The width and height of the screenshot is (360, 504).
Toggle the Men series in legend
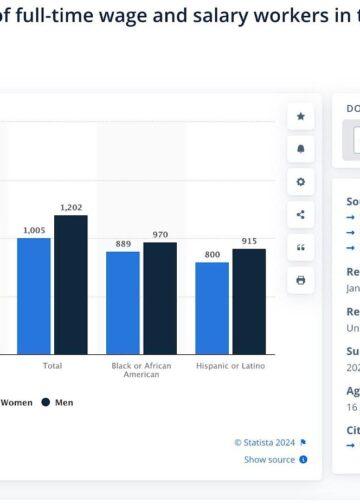[57, 403]
